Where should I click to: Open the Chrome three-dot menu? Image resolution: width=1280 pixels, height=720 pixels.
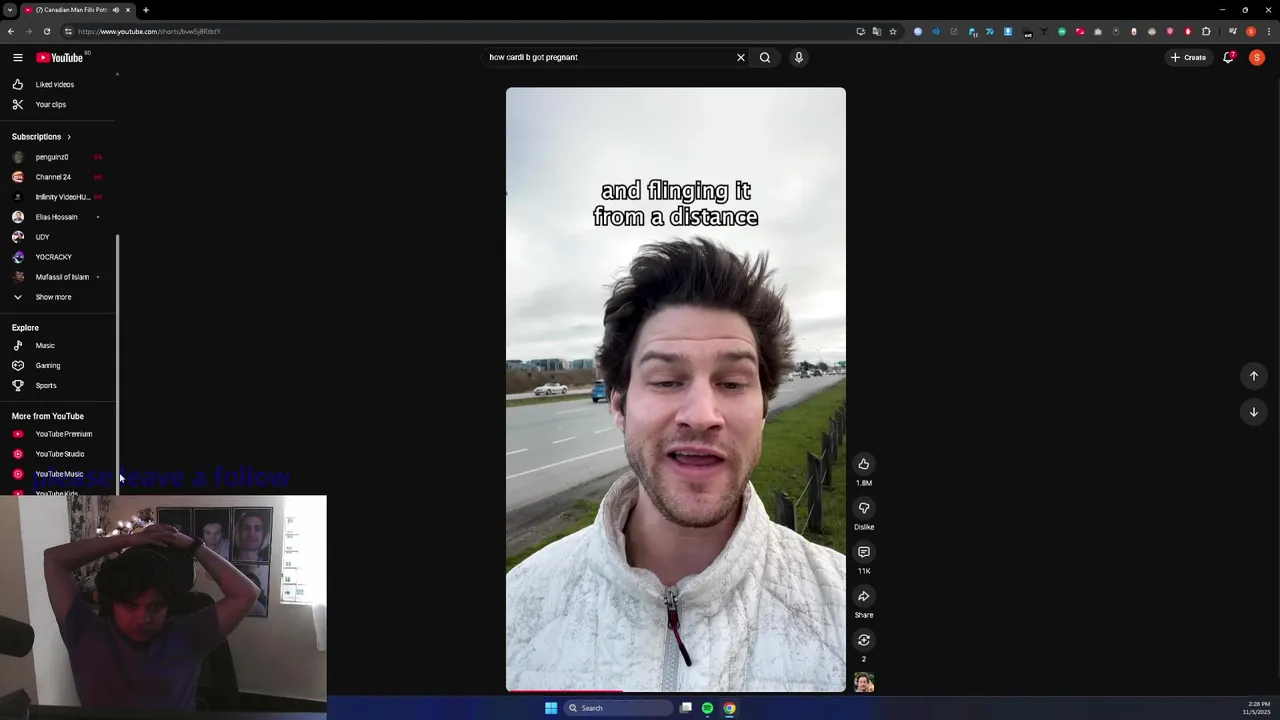pos(1269,31)
